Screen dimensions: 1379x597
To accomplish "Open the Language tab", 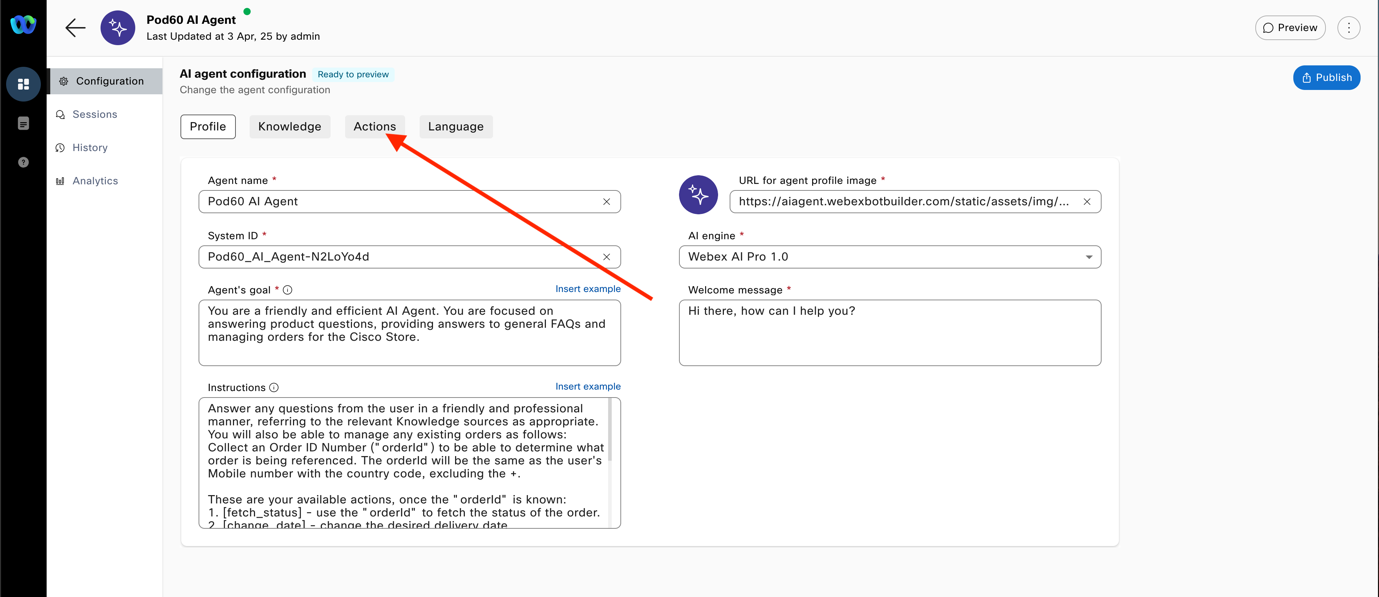I will [x=455, y=127].
